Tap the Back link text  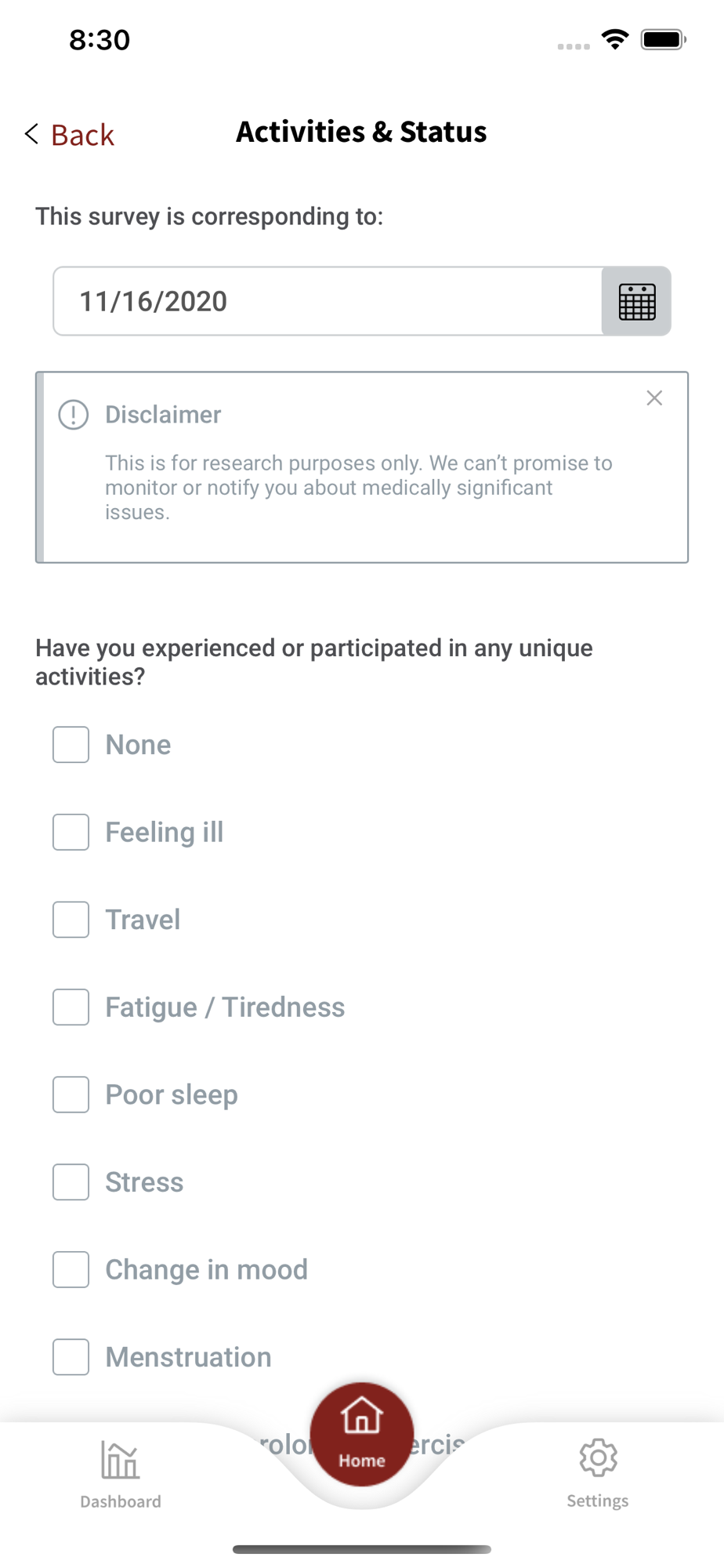pyautogui.click(x=82, y=135)
